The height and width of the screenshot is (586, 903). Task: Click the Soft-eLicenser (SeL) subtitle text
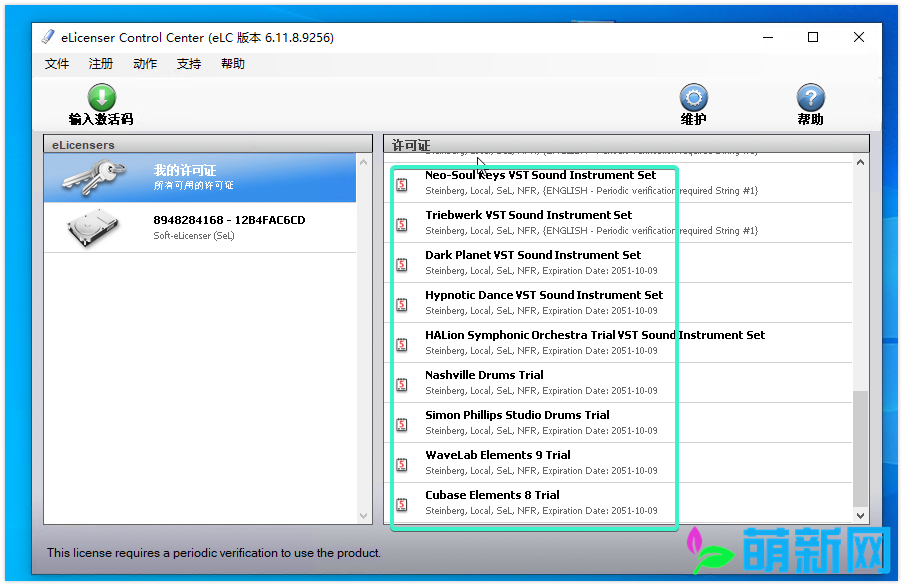pos(194,235)
